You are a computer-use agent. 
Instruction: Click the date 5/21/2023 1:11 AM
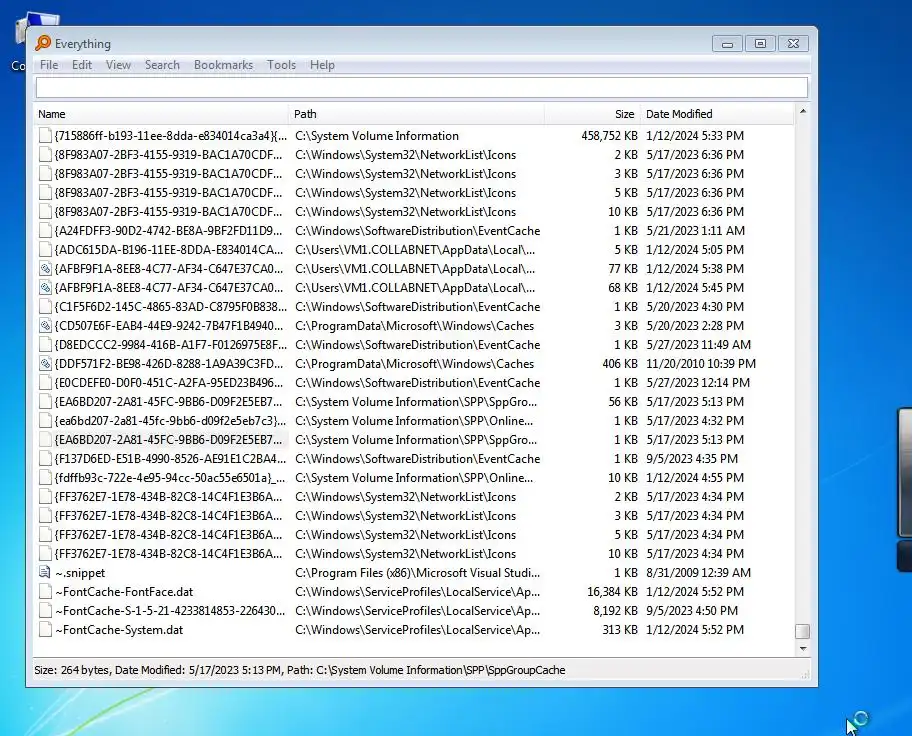click(x=695, y=230)
